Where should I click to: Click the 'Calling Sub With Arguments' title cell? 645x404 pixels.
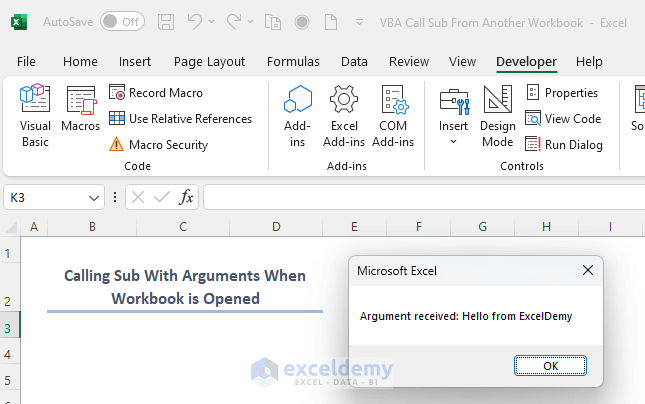185,287
